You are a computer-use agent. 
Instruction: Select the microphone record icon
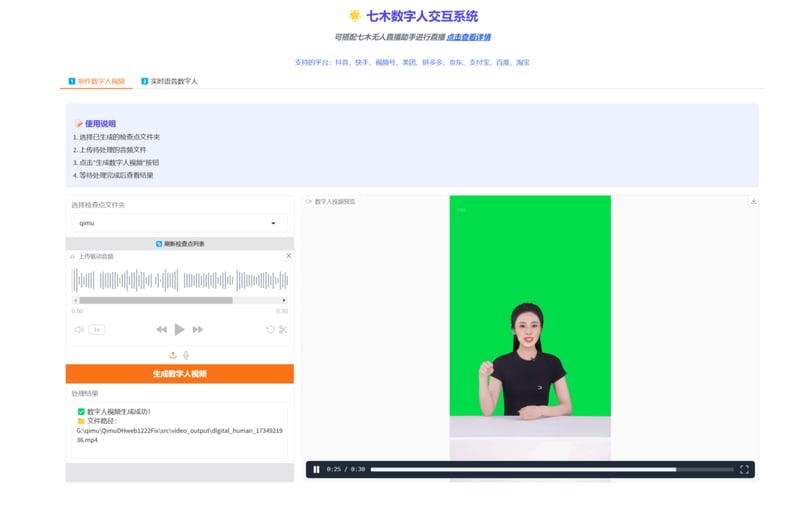186,355
